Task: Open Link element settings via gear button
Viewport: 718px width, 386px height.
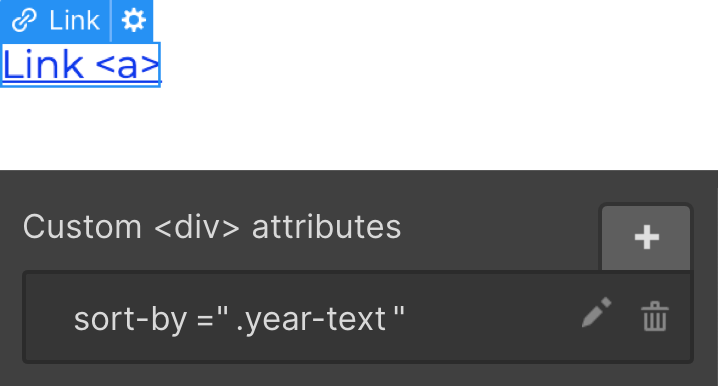Action: [x=133, y=21]
